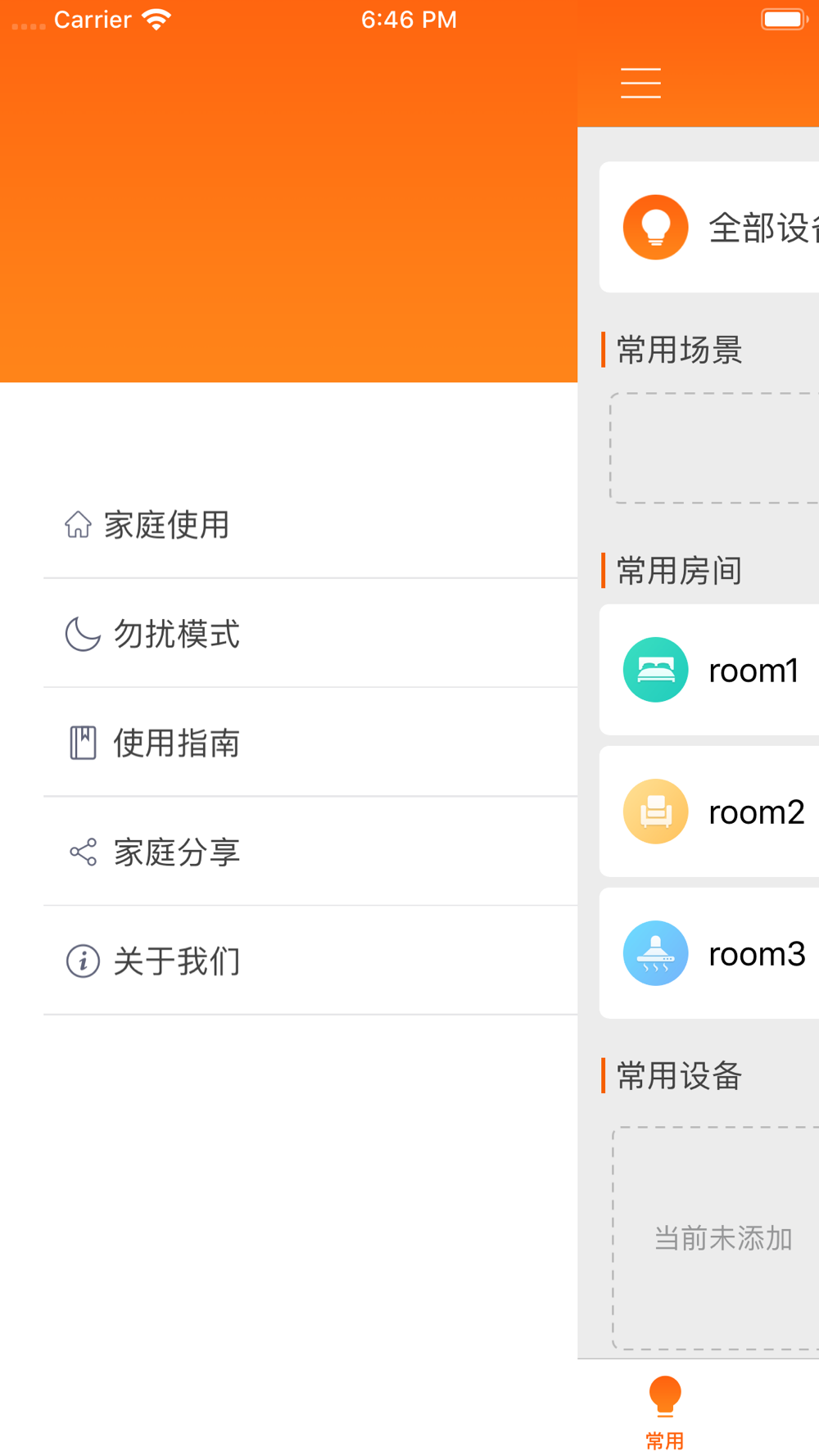Open the 家庭使用 menu item
The image size is (819, 1456).
pyautogui.click(x=167, y=525)
